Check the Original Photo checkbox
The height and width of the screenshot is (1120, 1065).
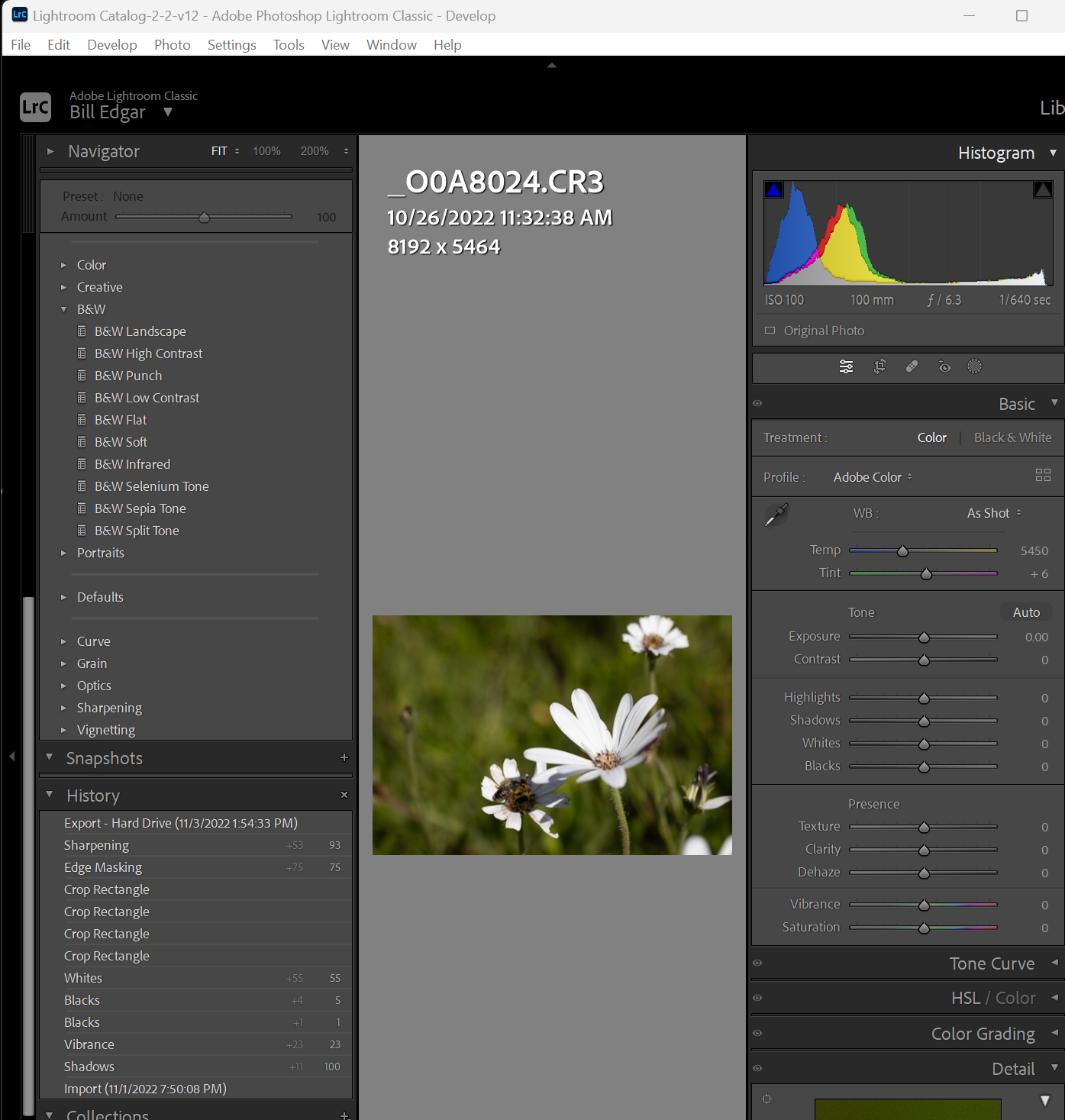770,330
